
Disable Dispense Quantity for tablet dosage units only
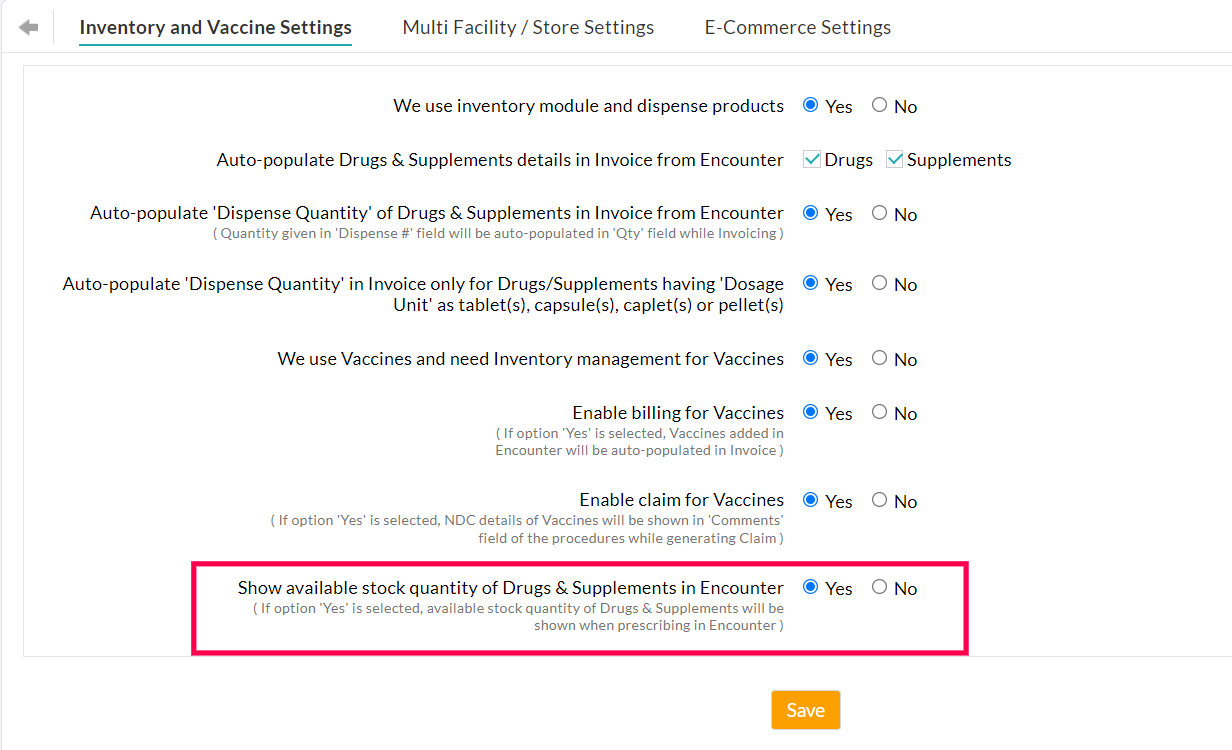(x=878, y=282)
